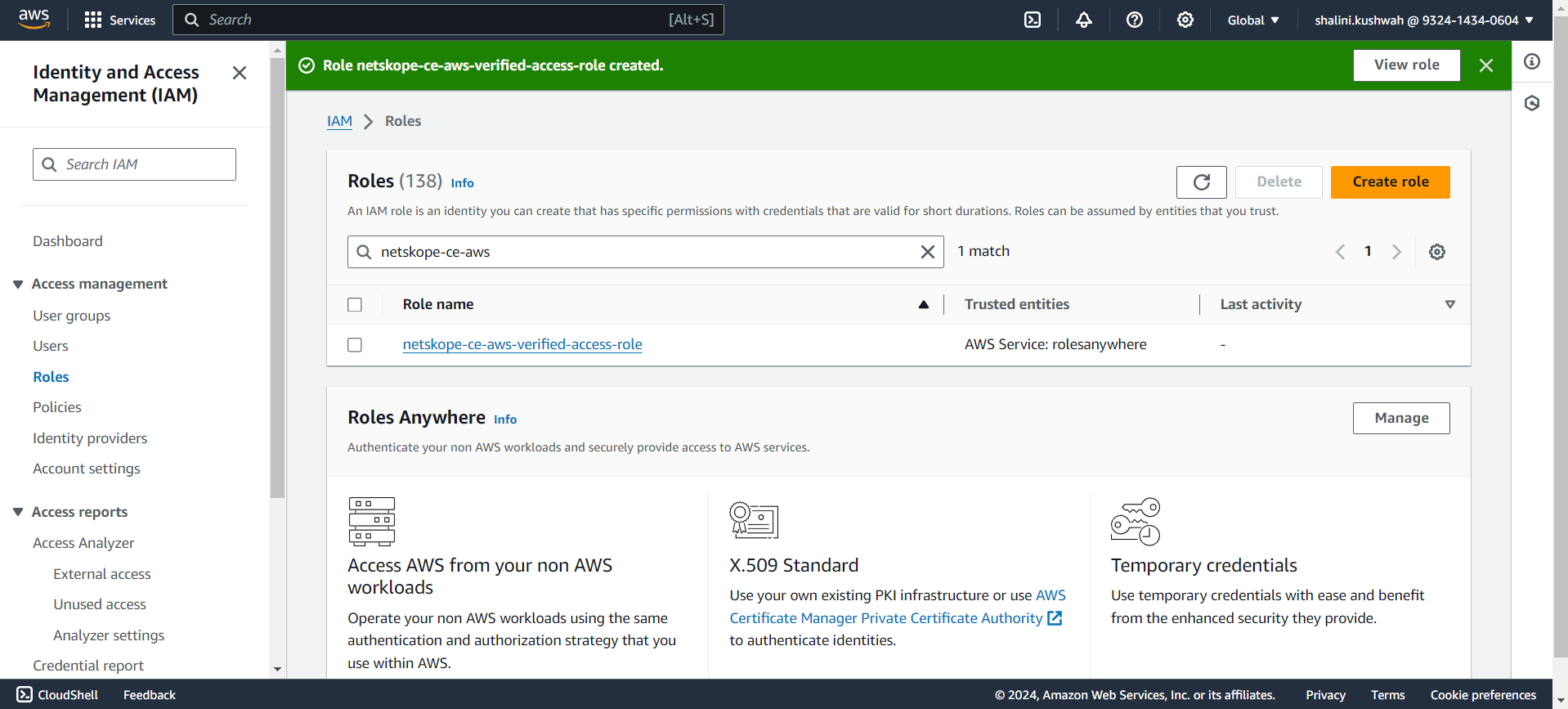Select Roles in the sidebar

tap(51, 377)
